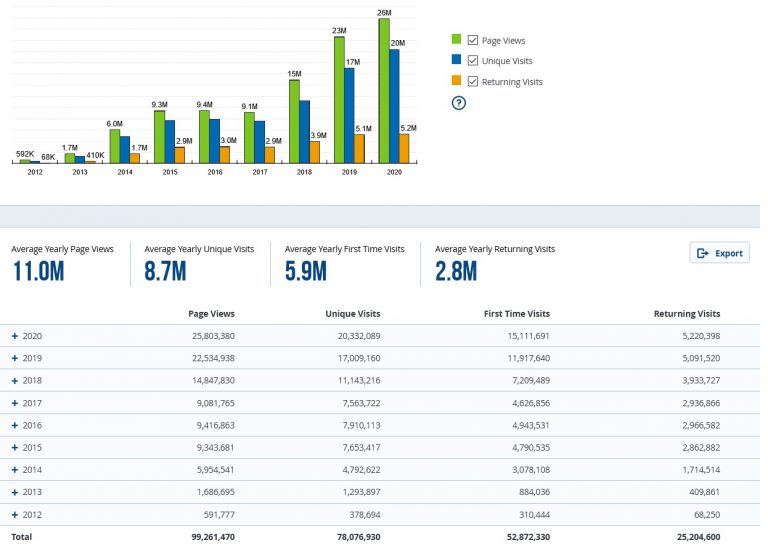The image size is (768, 548).
Task: Click the help question mark icon
Action: click(x=458, y=103)
